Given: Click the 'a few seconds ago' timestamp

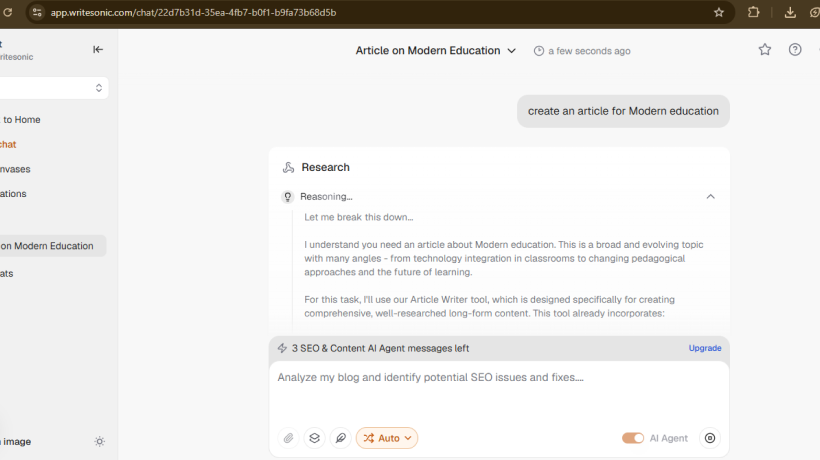Looking at the screenshot, I should pyautogui.click(x=589, y=51).
